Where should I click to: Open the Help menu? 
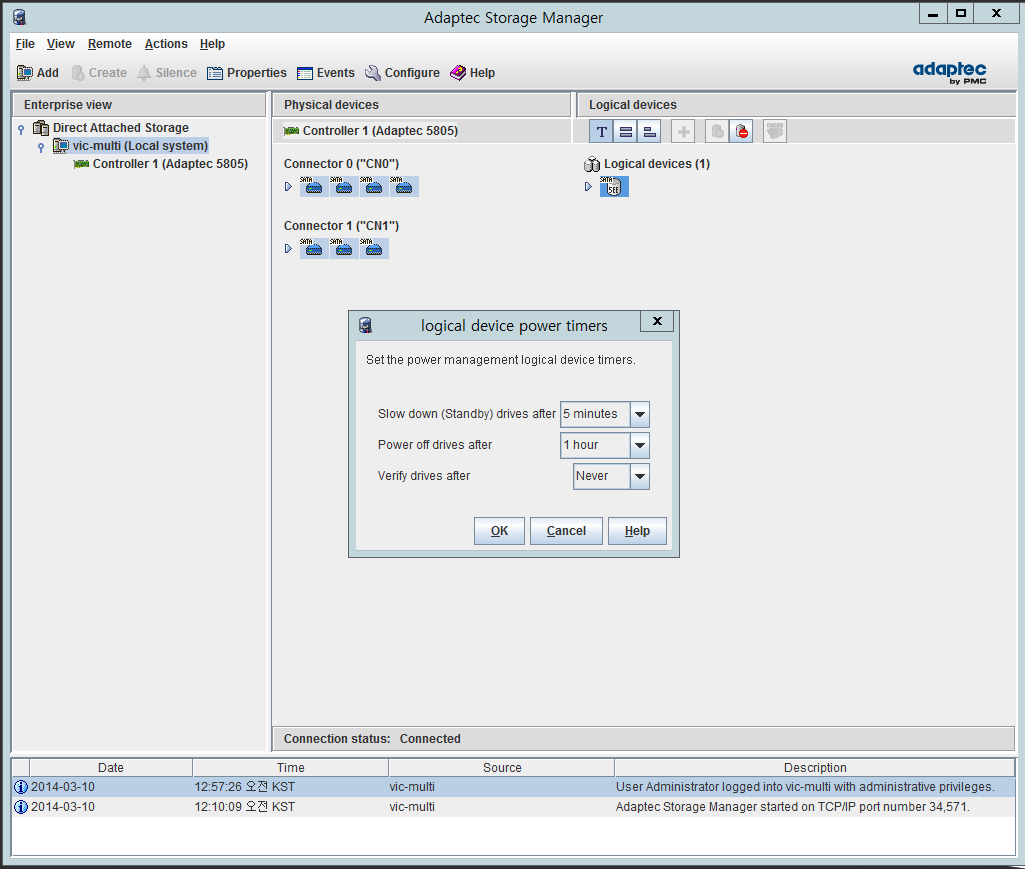point(212,44)
